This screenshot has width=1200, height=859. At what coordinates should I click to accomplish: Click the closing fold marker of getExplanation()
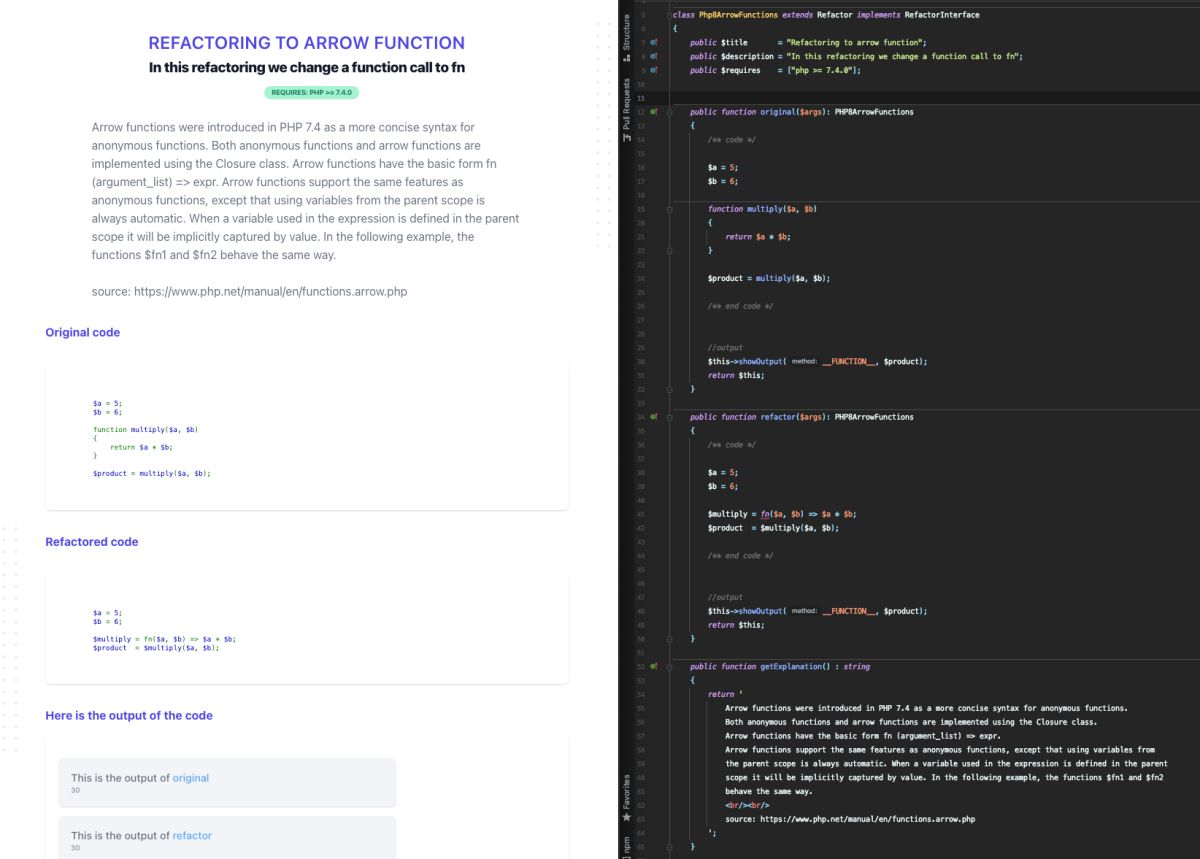[x=670, y=846]
